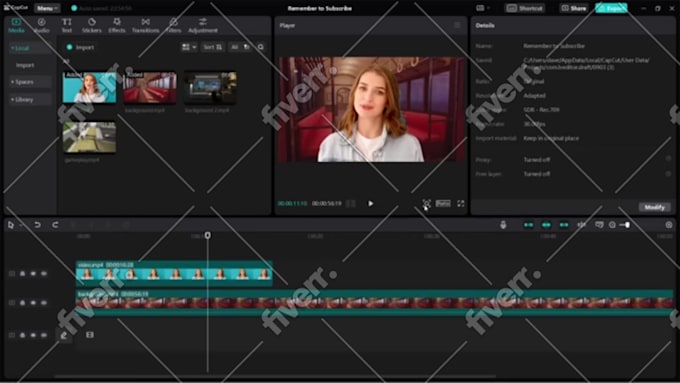Click the cover edit pencil icon
This screenshot has width=680, height=383.
click(64, 335)
